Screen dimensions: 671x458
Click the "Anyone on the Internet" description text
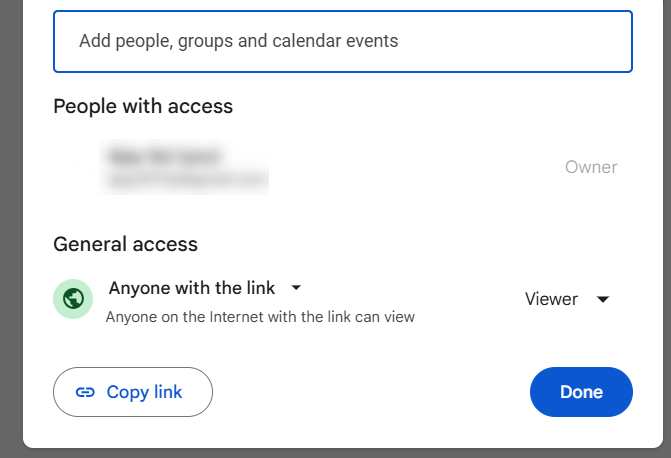pos(260,317)
